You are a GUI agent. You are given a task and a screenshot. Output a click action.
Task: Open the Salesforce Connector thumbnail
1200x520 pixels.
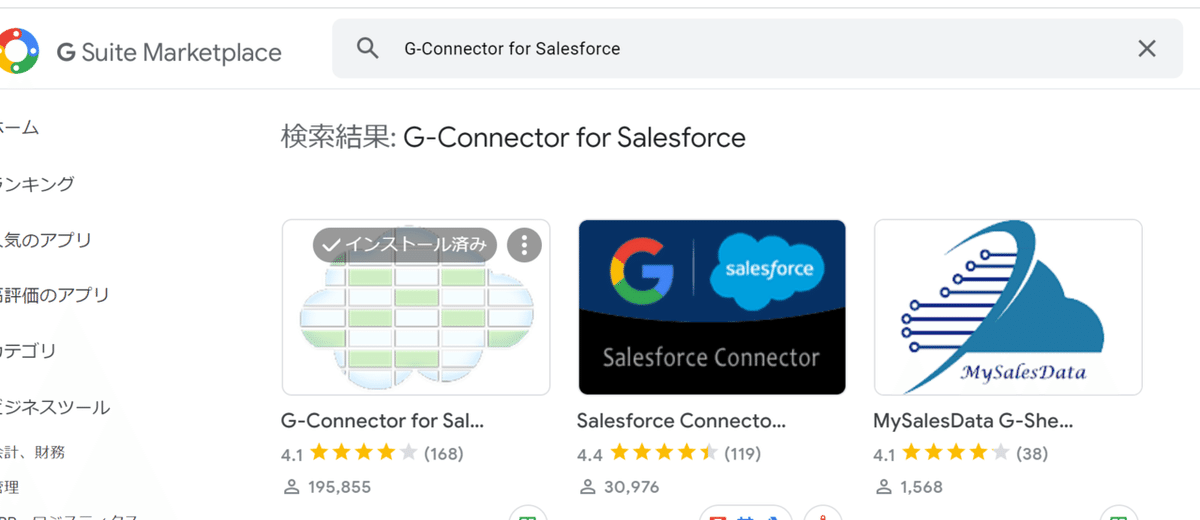point(712,307)
